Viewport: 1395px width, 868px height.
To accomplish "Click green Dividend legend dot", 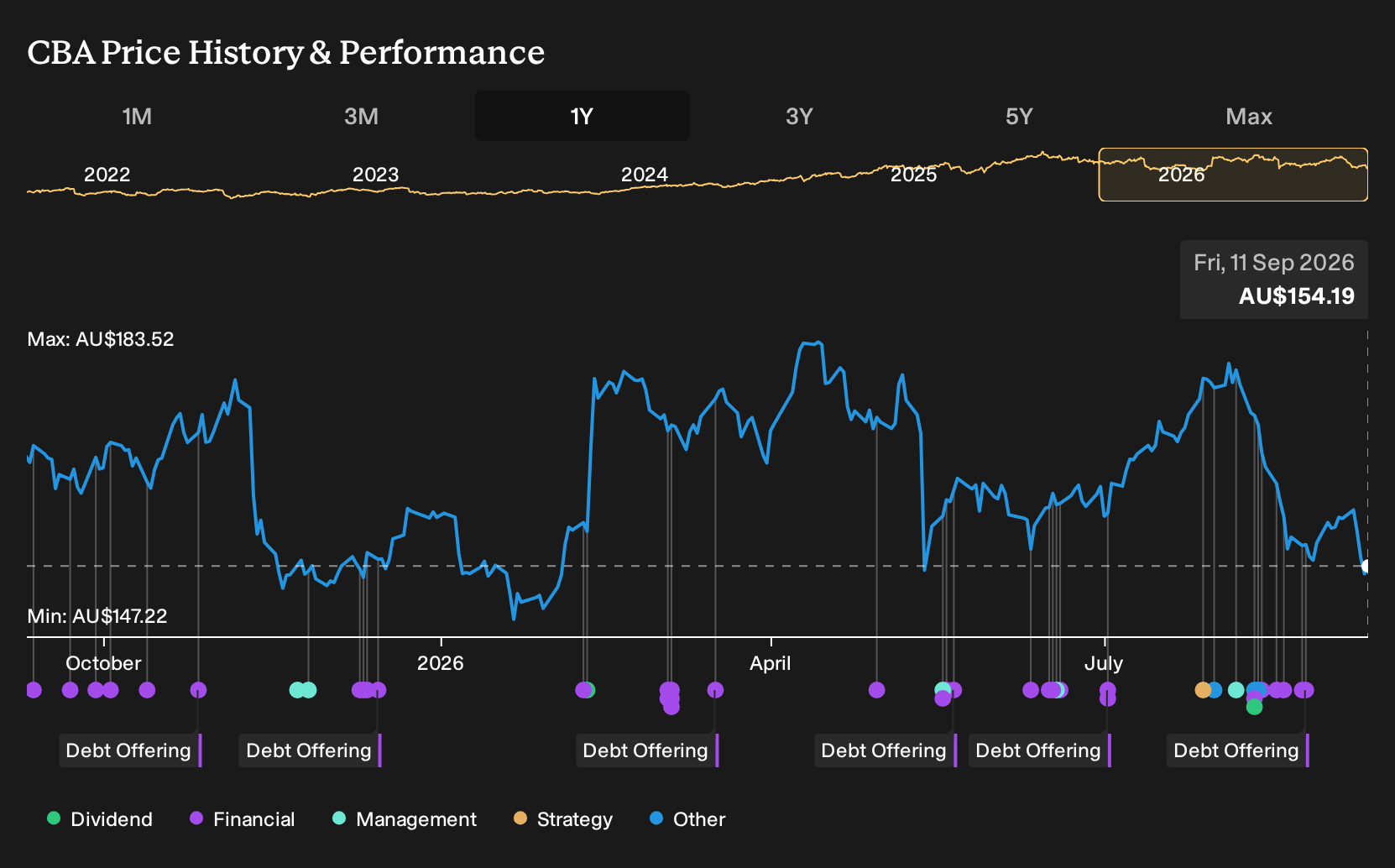I will coord(54,818).
